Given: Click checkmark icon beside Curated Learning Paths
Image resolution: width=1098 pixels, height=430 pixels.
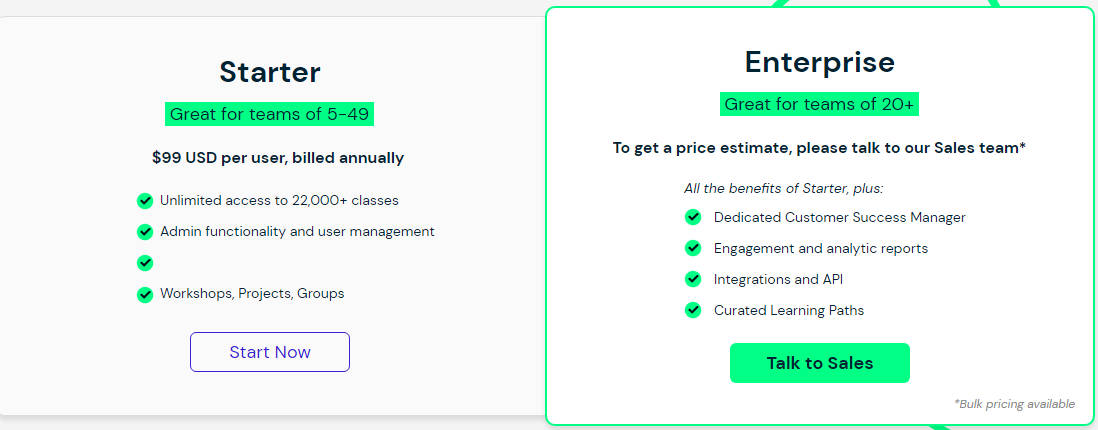Looking at the screenshot, I should (692, 310).
